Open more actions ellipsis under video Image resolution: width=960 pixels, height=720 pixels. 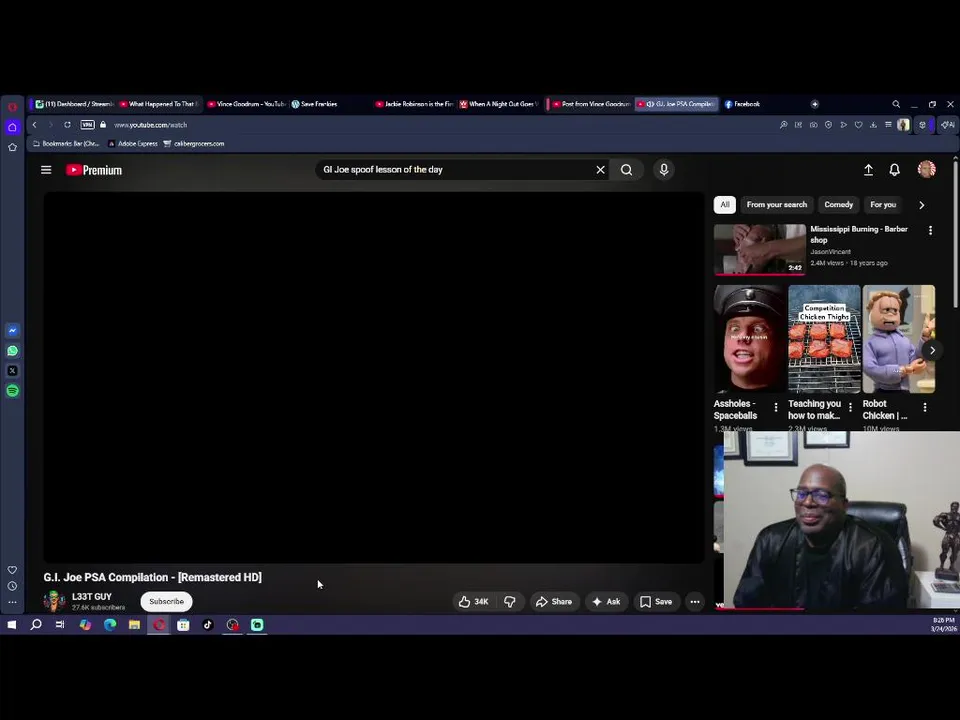coord(695,602)
